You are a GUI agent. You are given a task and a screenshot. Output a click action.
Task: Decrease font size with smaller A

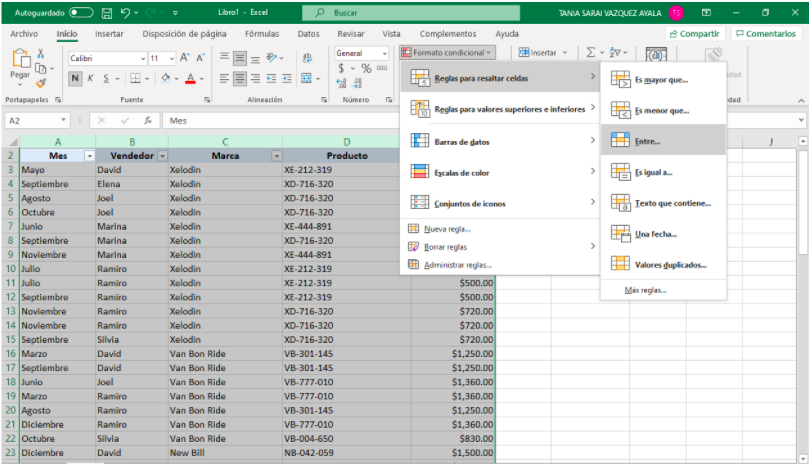[x=200, y=58]
